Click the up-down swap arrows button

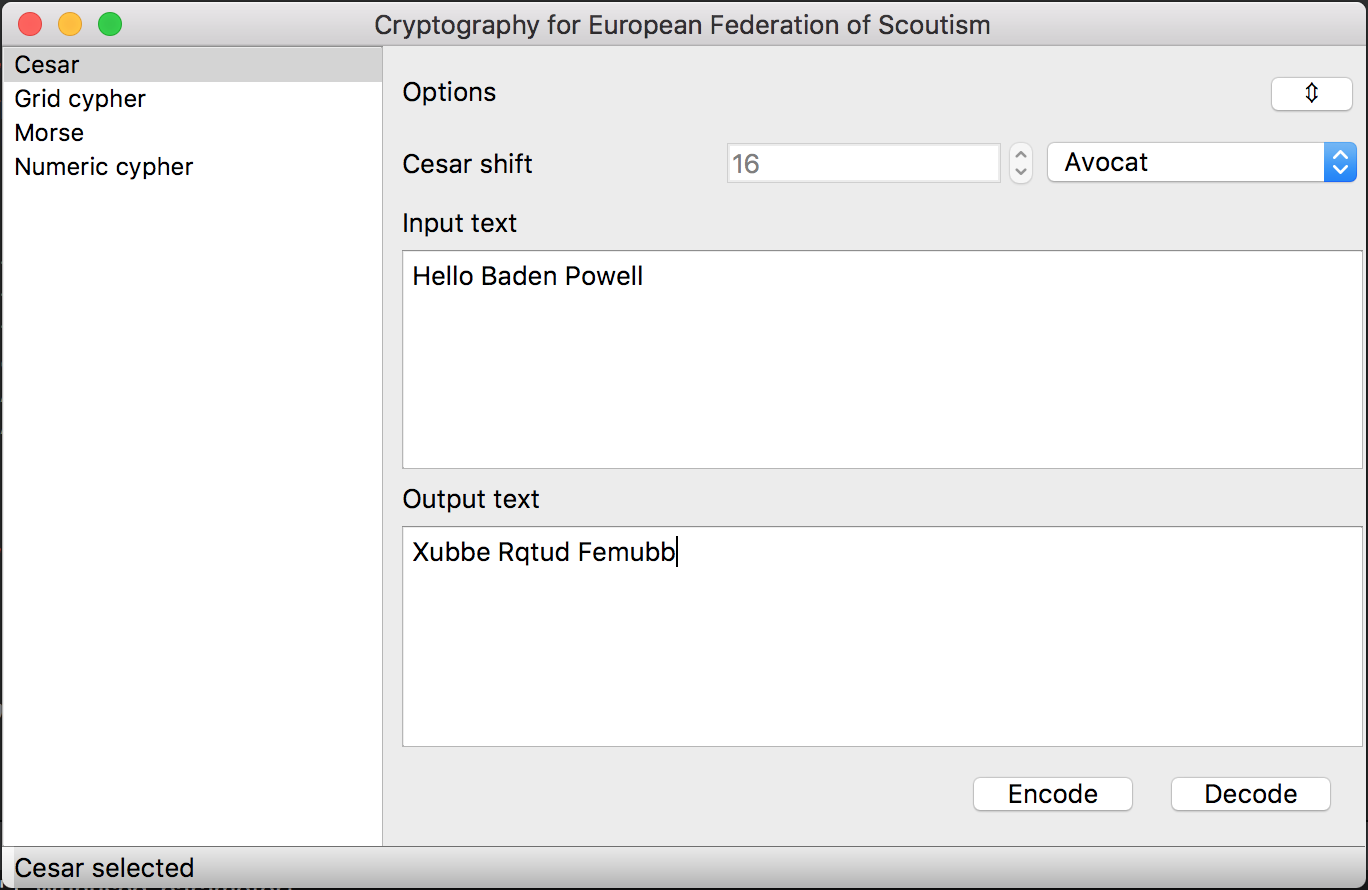click(1311, 94)
